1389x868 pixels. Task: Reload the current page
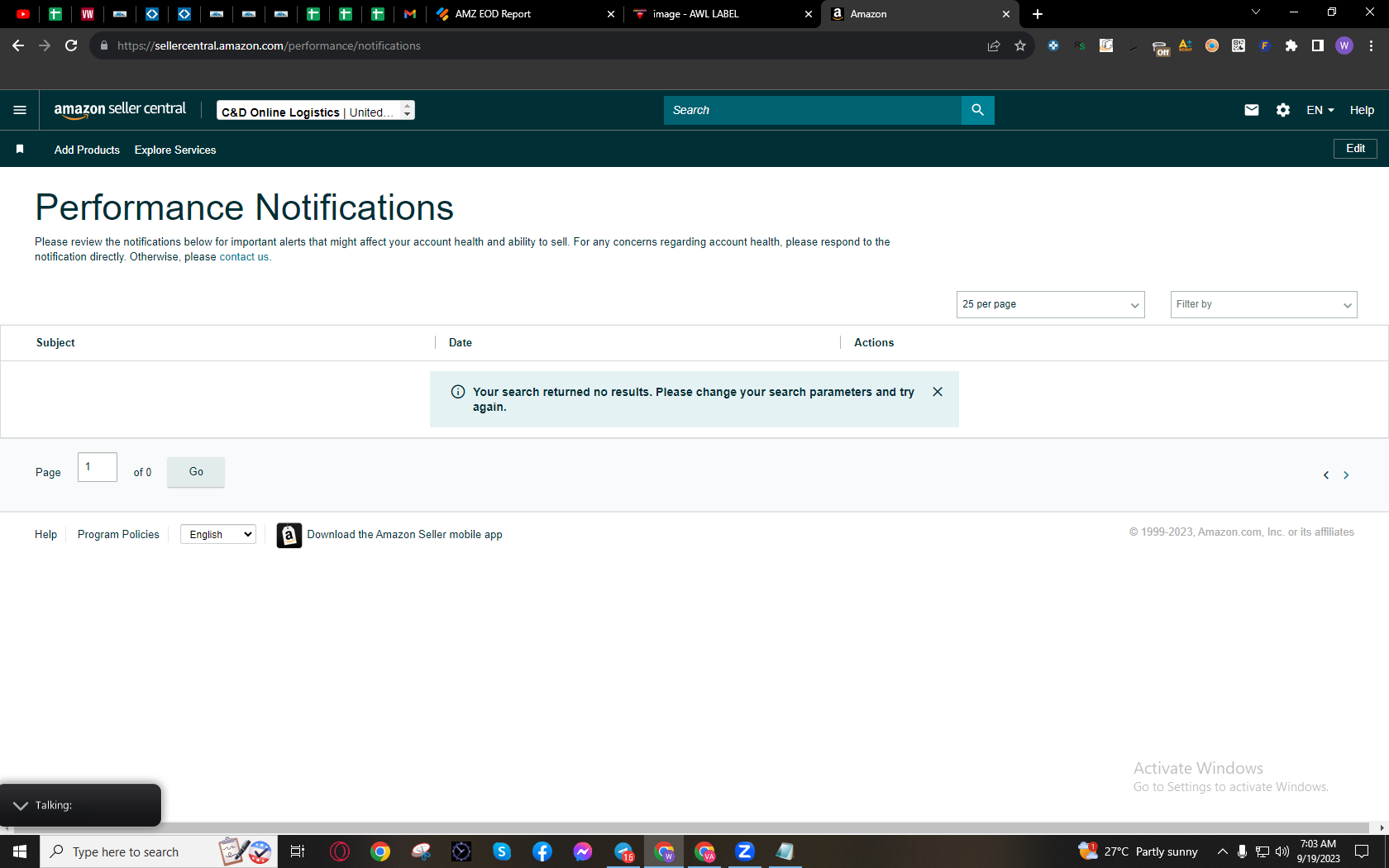pyautogui.click(x=71, y=45)
